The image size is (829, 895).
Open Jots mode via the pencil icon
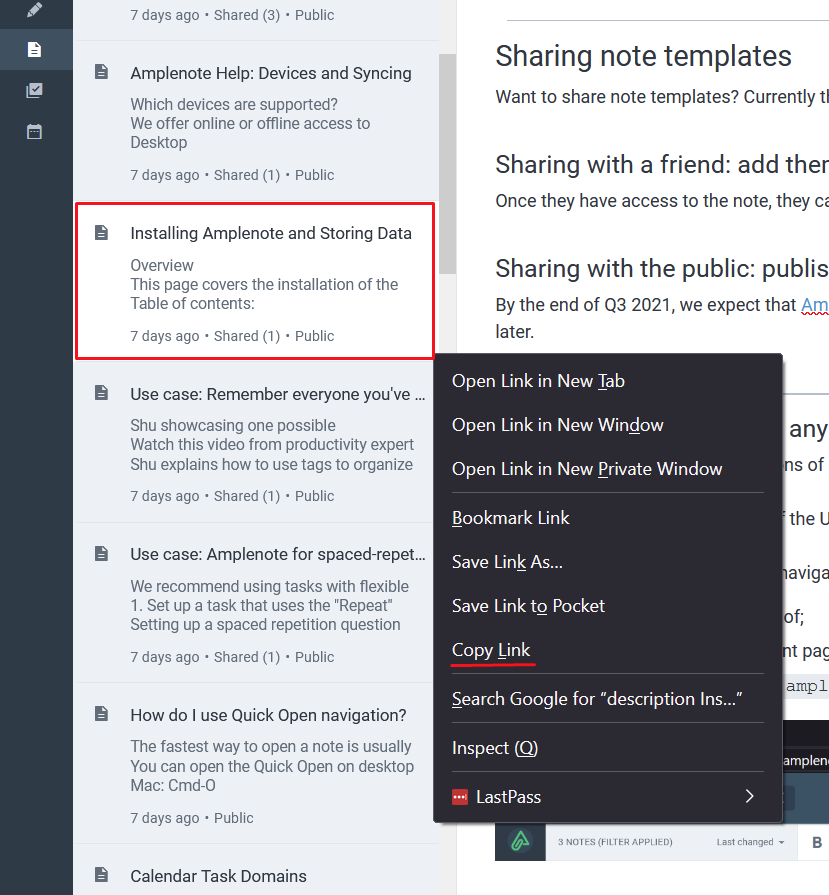pos(34,10)
